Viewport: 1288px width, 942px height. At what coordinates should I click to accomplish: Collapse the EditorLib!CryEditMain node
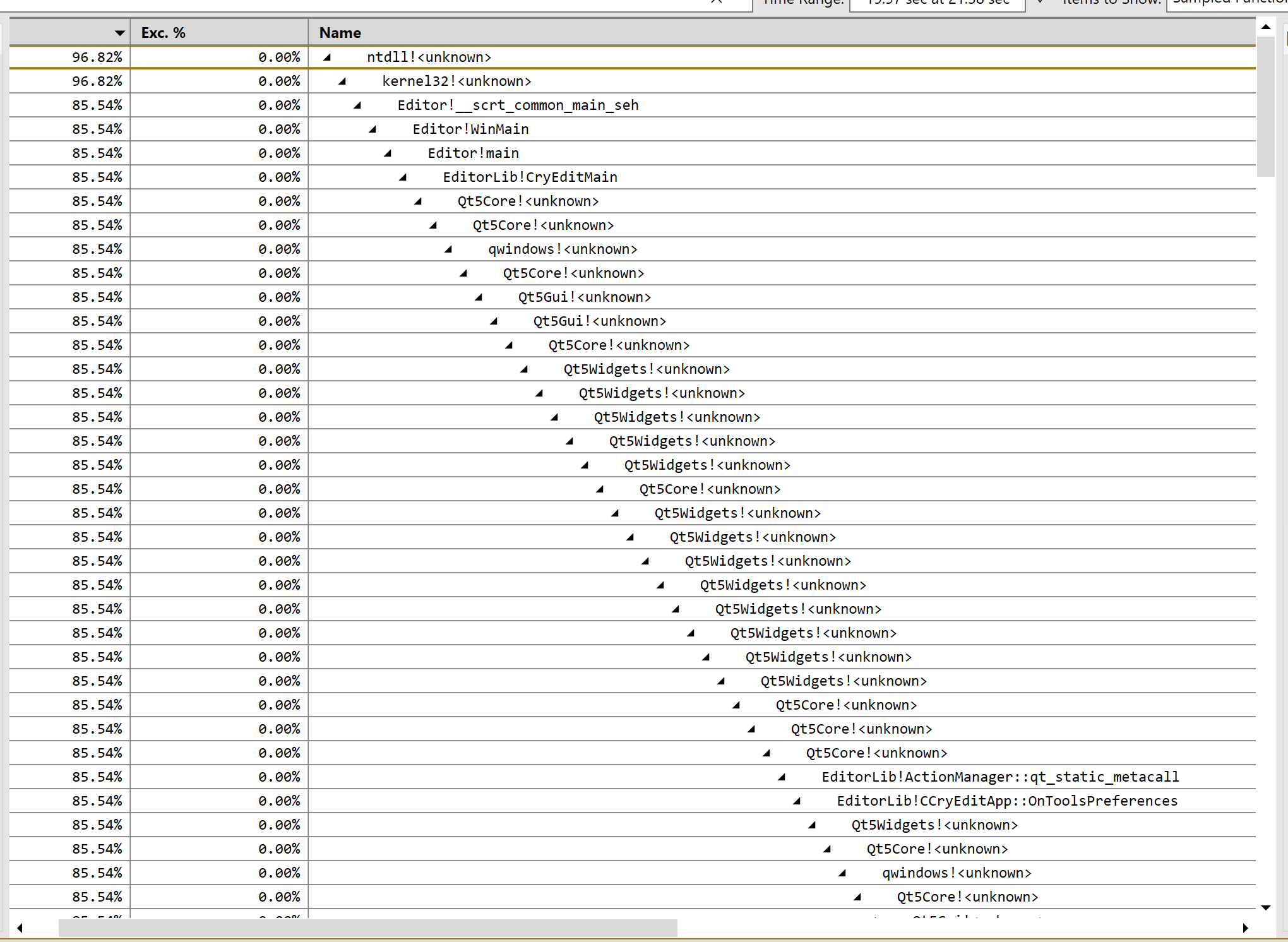click(402, 177)
